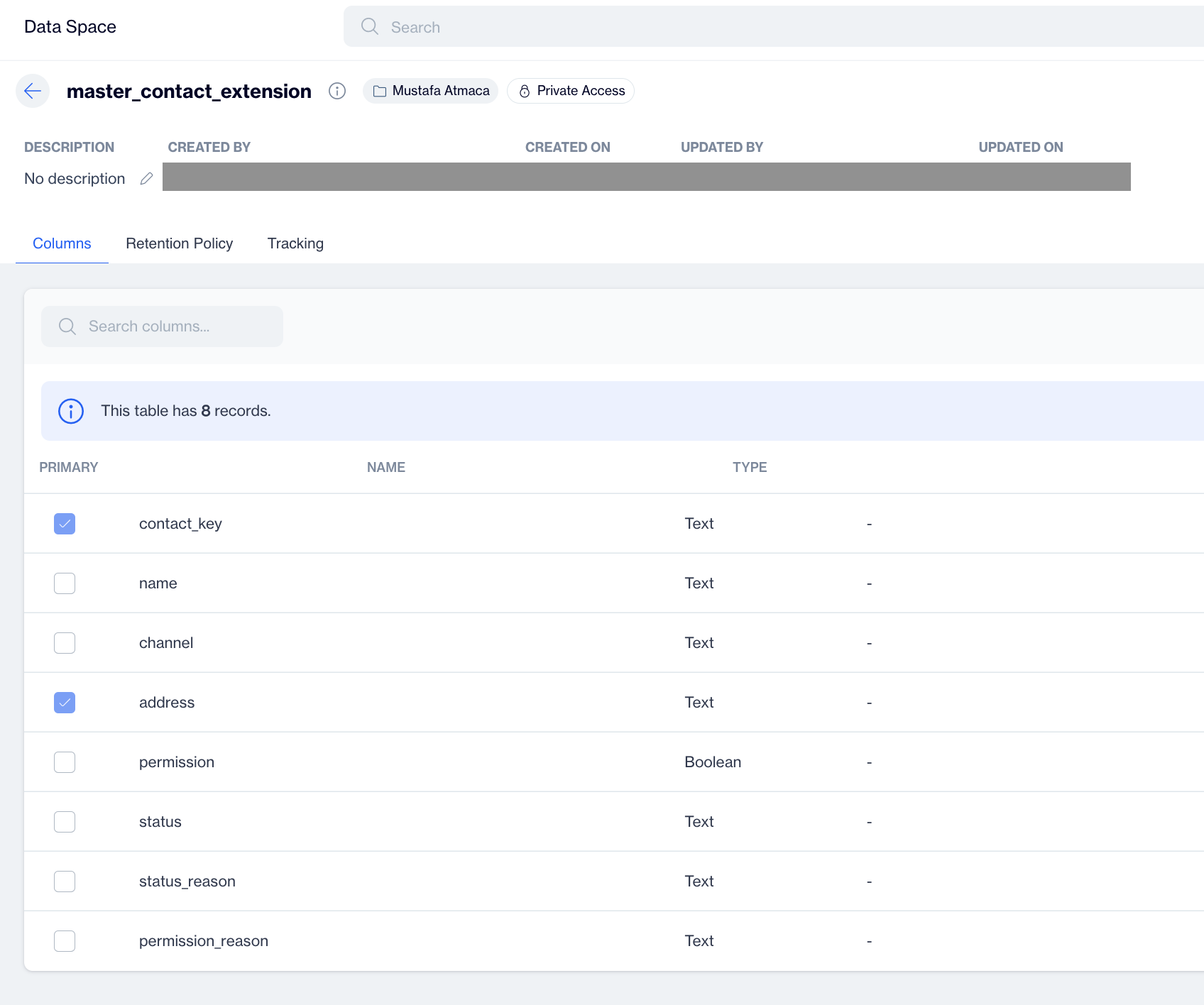Screen dimensions: 1204x1005
Task: Click the back arrow button
Action: (x=33, y=91)
